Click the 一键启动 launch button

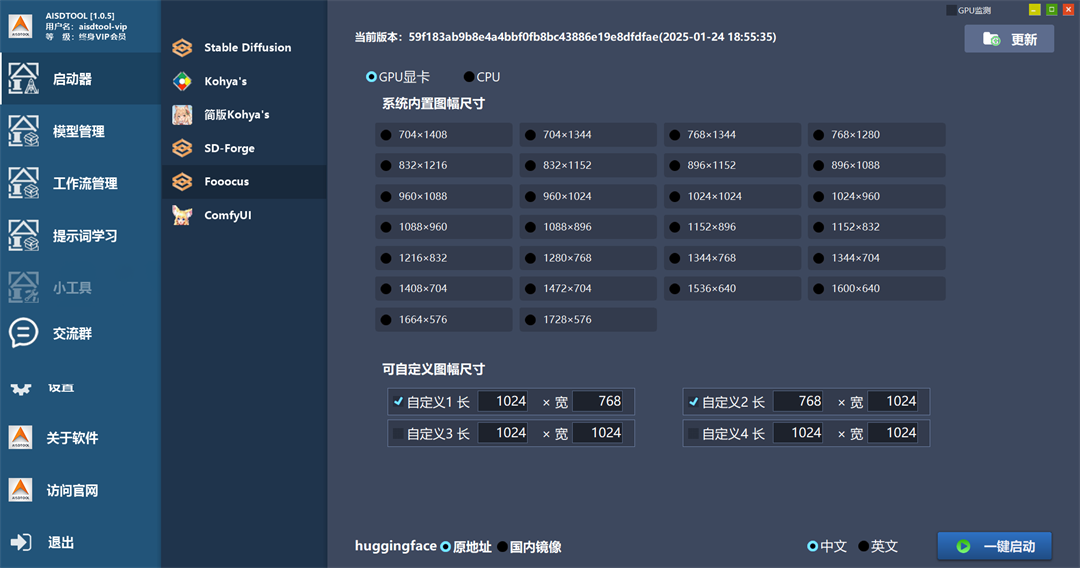tap(994, 546)
